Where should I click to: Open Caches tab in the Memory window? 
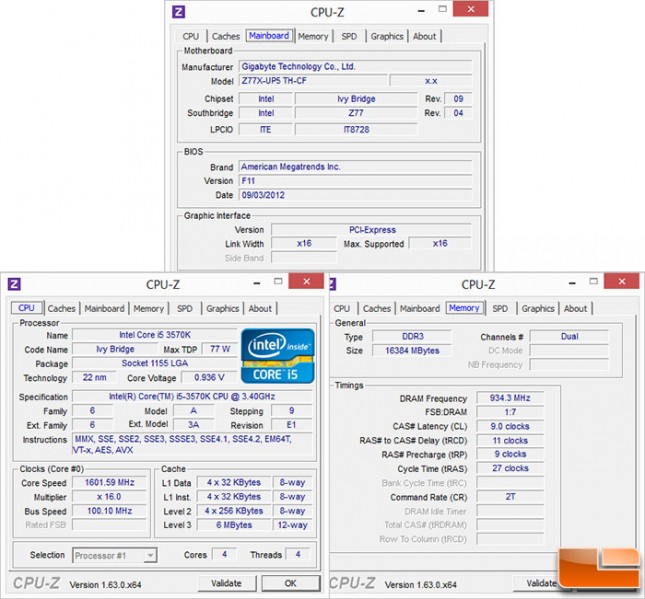[376, 309]
